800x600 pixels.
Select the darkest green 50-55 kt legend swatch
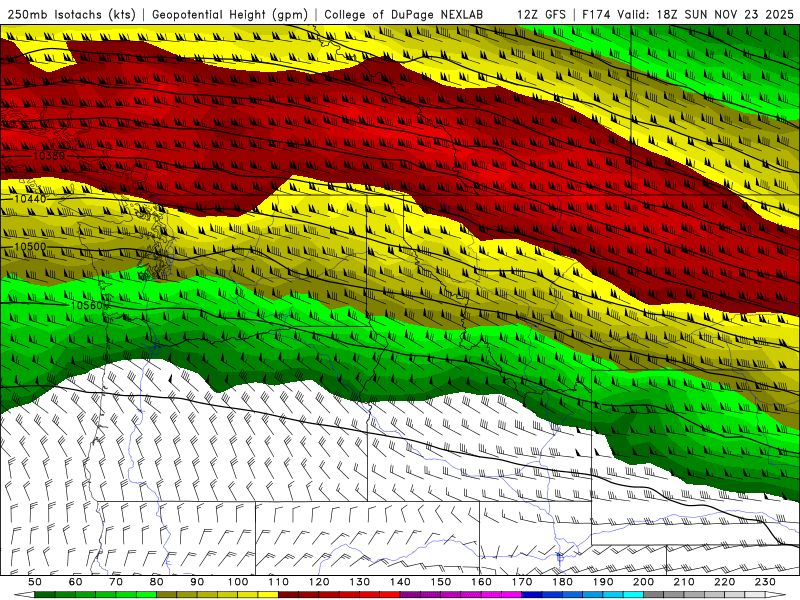pyautogui.click(x=44, y=594)
